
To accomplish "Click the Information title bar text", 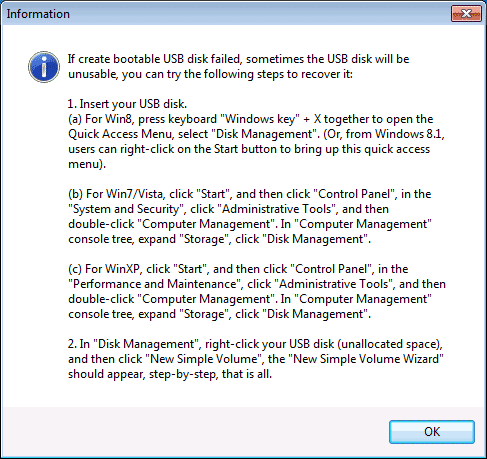I will click(x=38, y=14).
